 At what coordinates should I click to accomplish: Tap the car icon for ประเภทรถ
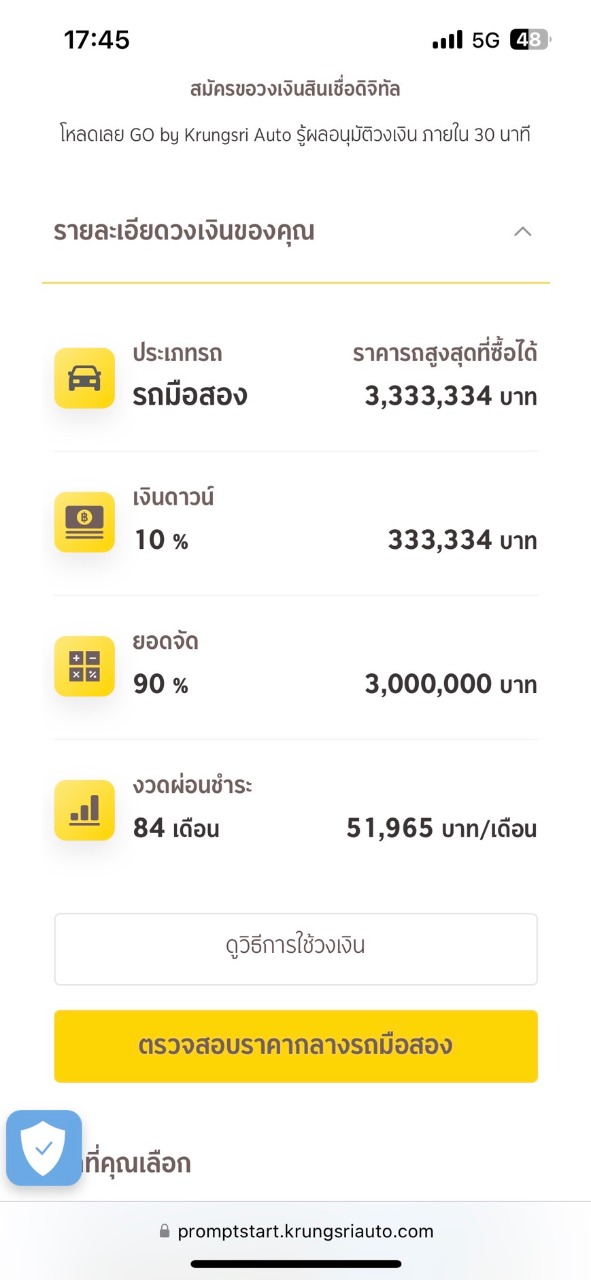coord(84,378)
